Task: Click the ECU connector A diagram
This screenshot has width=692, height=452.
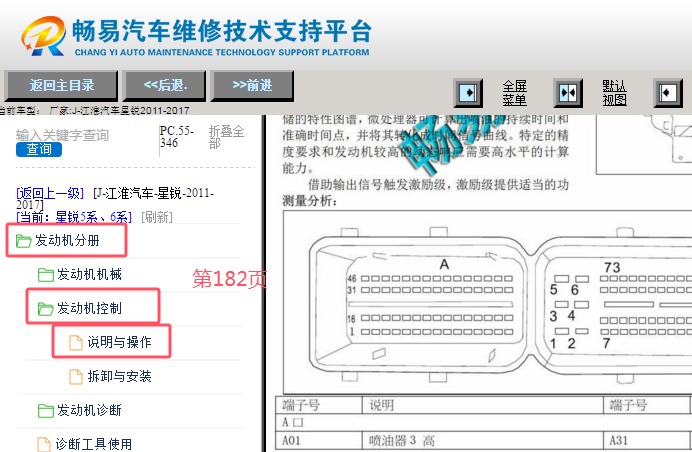Action: (417, 305)
